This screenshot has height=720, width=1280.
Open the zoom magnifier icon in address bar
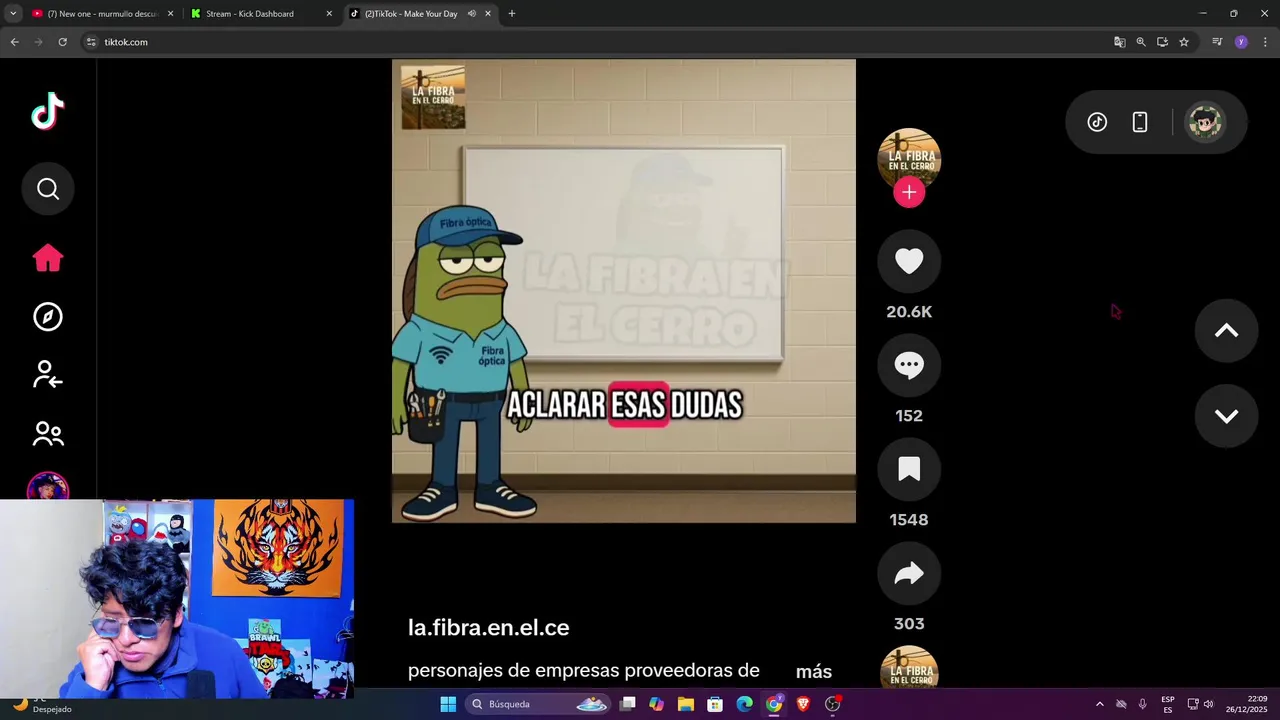coord(1141,42)
